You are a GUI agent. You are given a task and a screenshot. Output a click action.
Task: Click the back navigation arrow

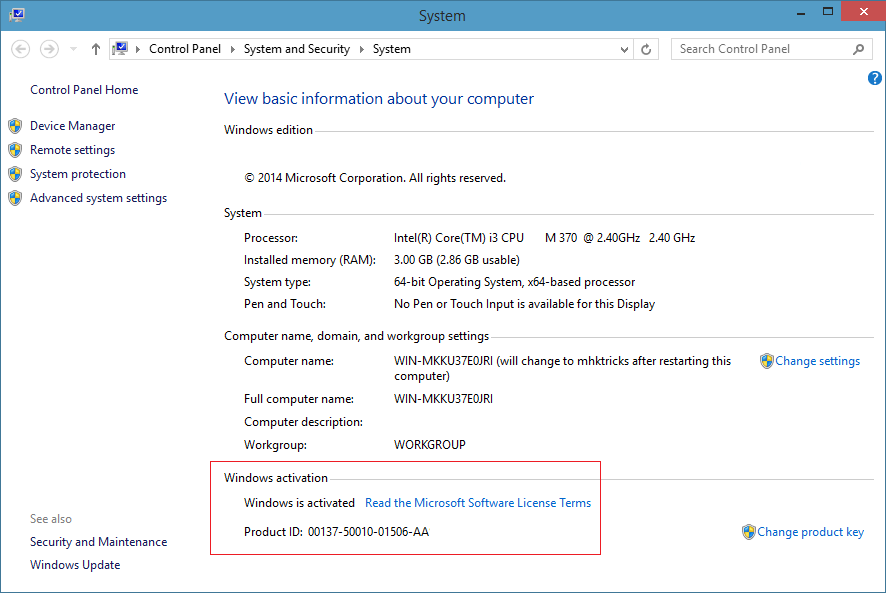[21, 48]
